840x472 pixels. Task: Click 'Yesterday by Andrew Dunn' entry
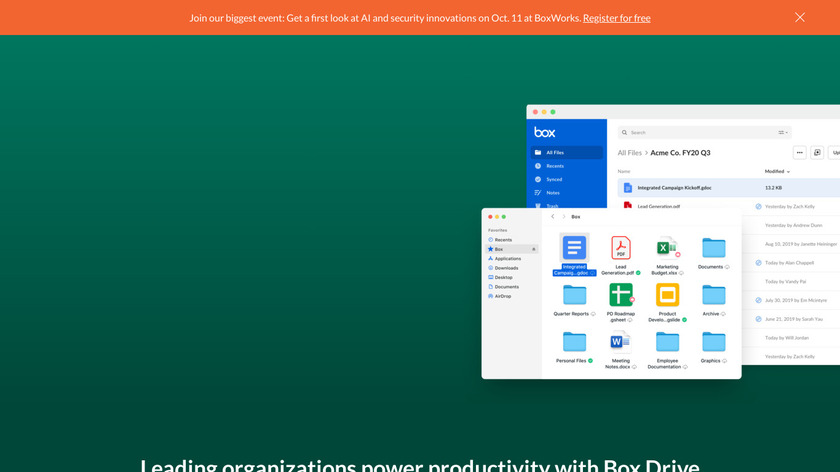tap(793, 226)
